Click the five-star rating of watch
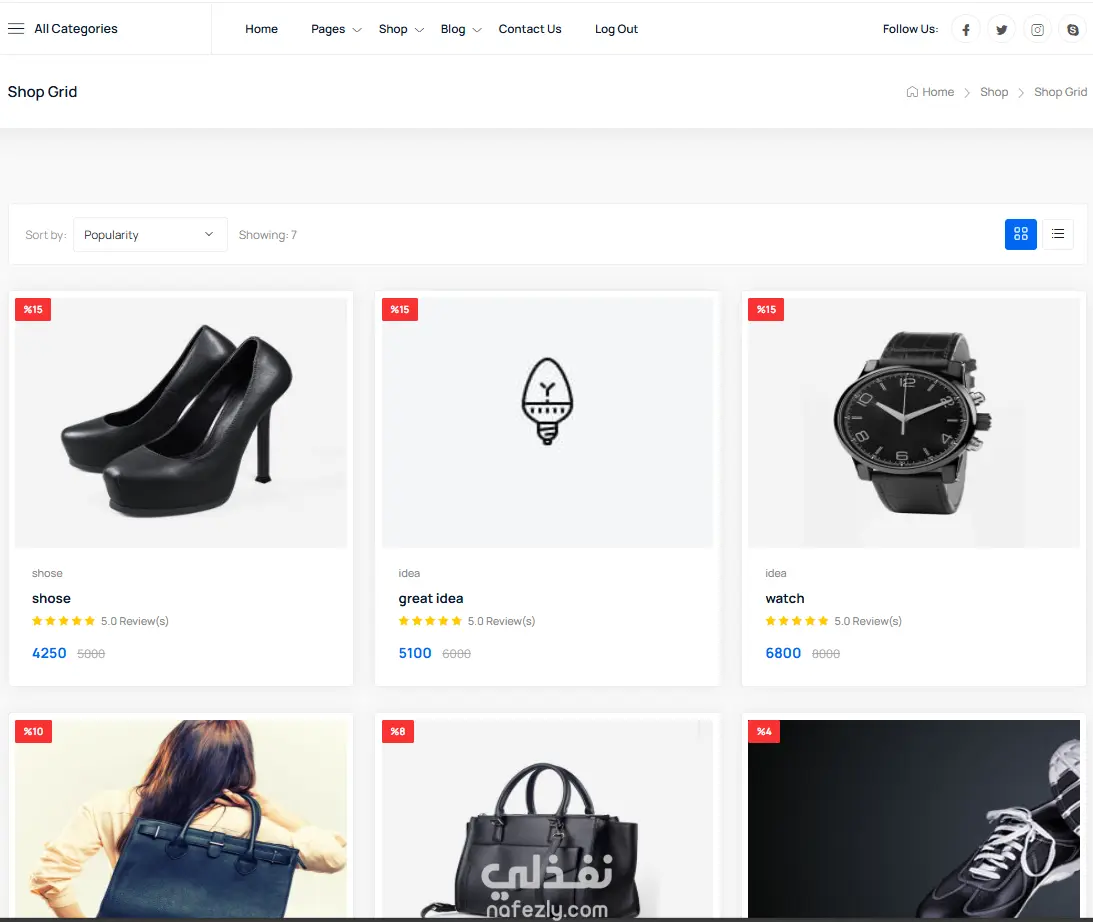Viewport: 1093px width, 922px height. tap(797, 621)
